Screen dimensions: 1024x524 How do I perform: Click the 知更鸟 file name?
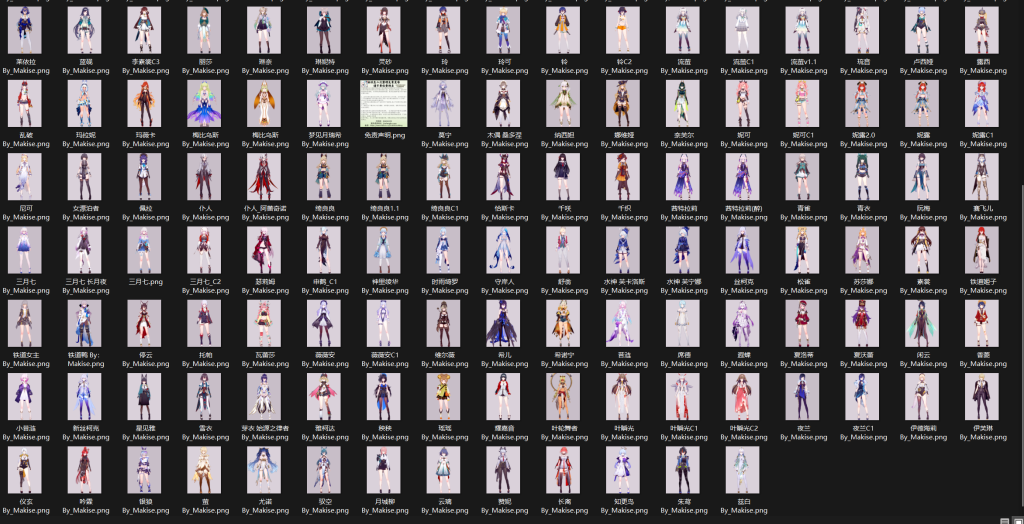pos(622,506)
